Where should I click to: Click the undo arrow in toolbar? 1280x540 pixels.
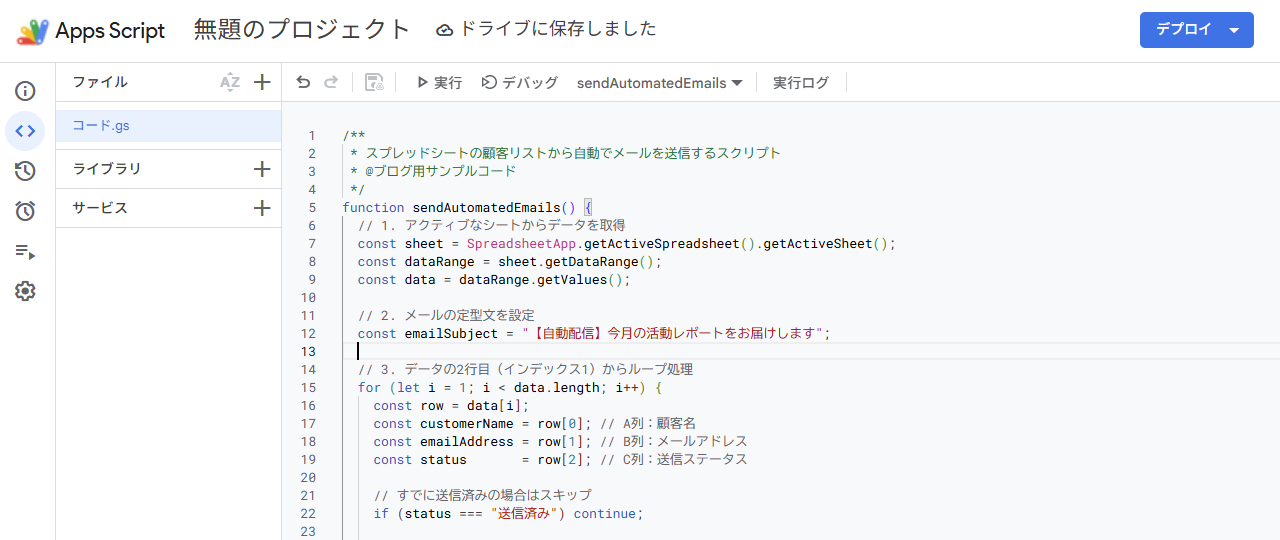click(304, 83)
